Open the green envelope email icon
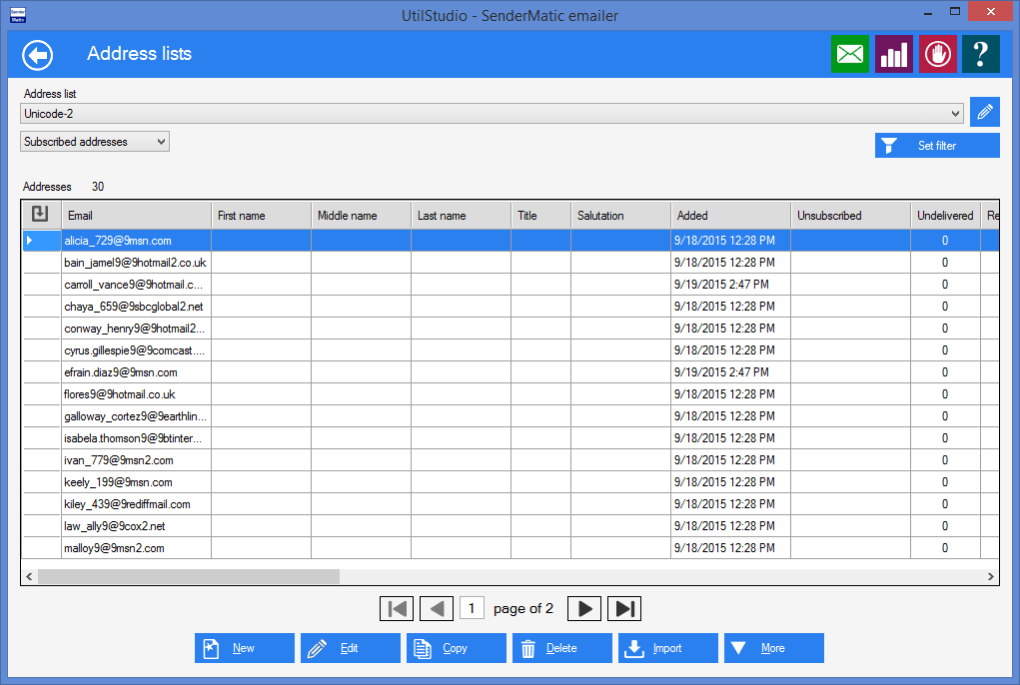 850,54
